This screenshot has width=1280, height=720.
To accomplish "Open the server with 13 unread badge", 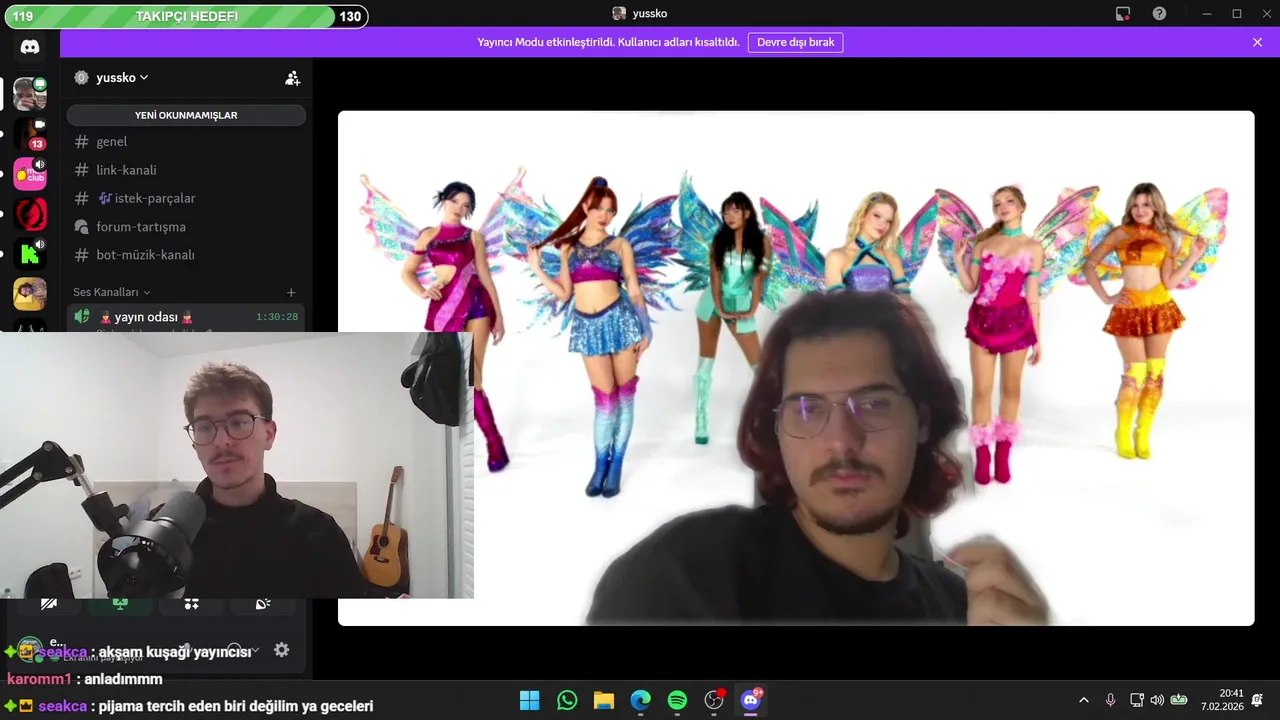I will click(30, 134).
